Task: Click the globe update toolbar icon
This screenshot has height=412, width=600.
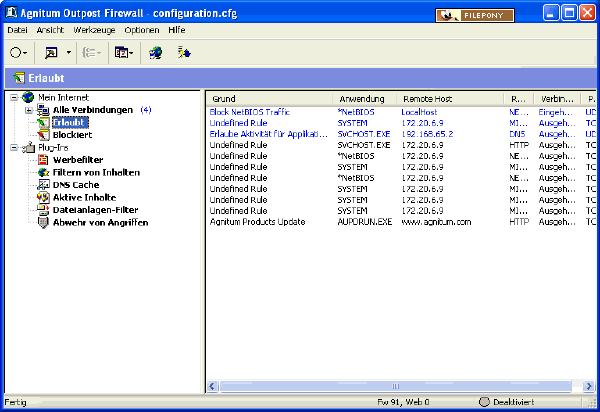Action: (156, 53)
